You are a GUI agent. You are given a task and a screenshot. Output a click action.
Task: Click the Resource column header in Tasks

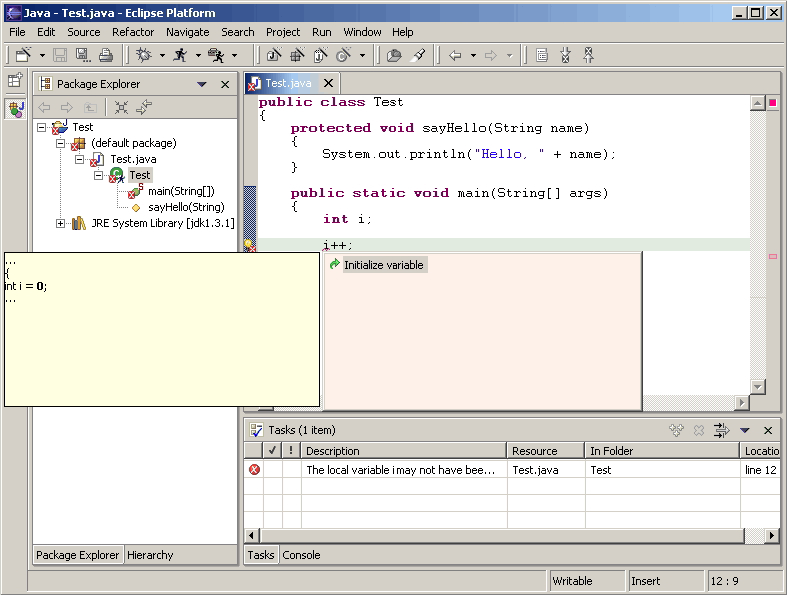tap(546, 451)
